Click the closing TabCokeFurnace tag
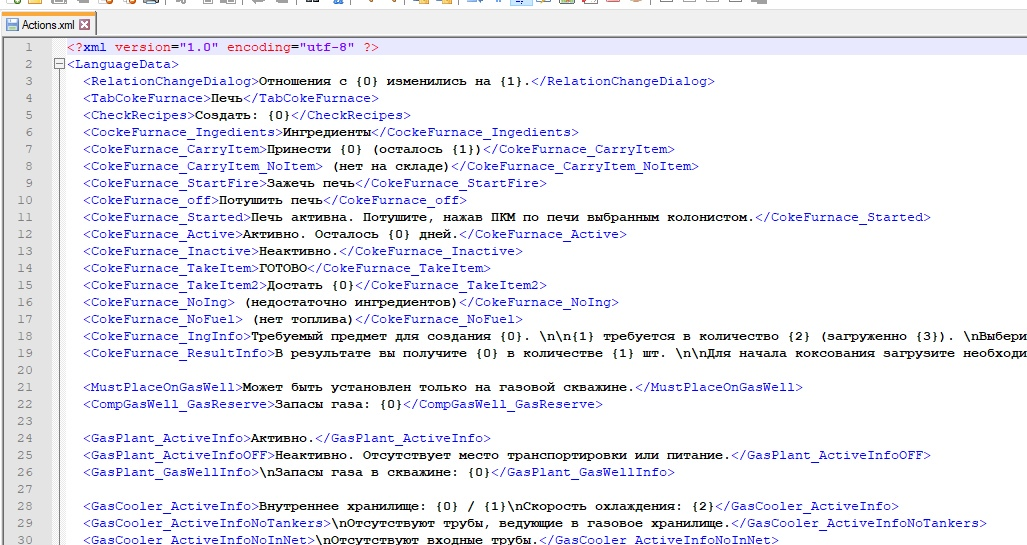Viewport: 1027px width, 545px height. [x=311, y=98]
